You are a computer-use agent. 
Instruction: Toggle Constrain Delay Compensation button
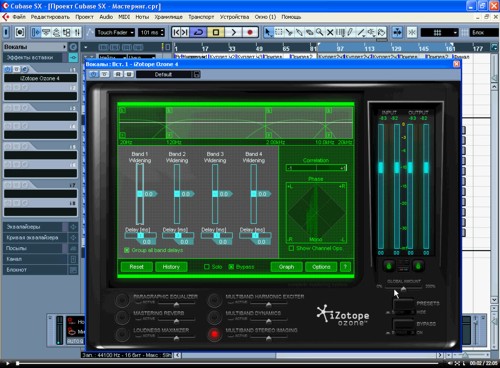(x=20, y=32)
